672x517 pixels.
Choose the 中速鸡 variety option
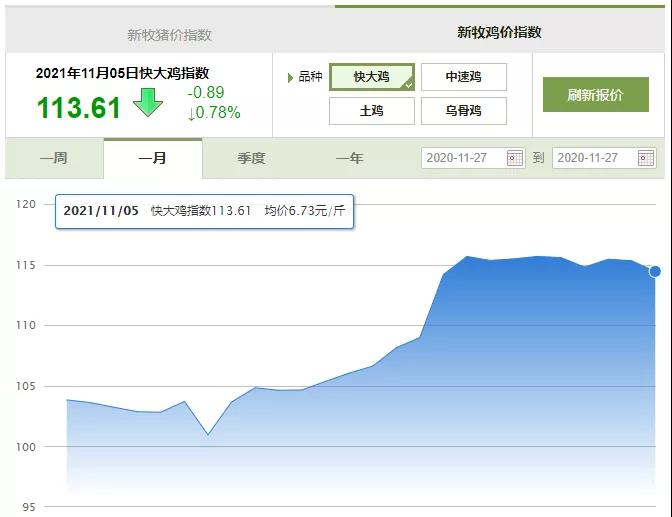[464, 77]
